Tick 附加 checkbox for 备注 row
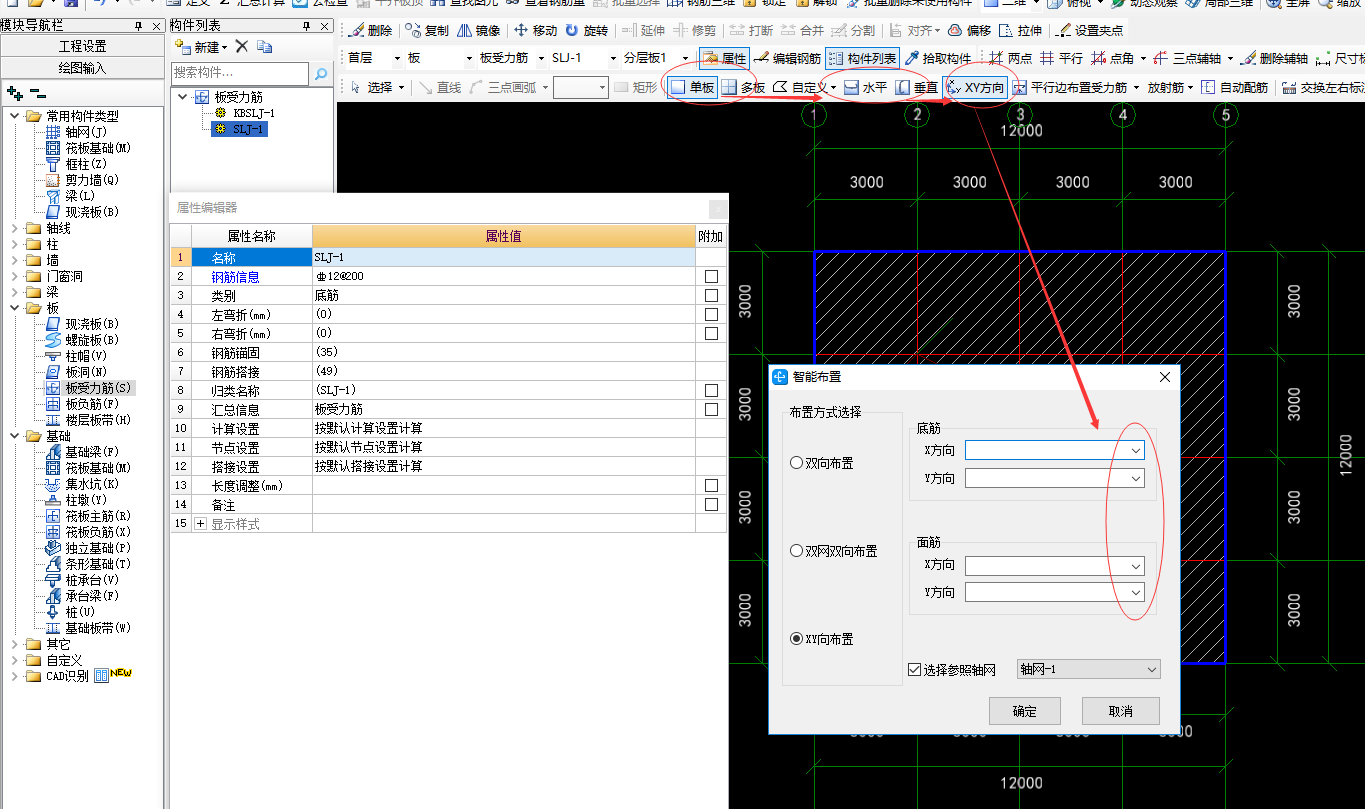This screenshot has width=1365, height=809. click(711, 505)
